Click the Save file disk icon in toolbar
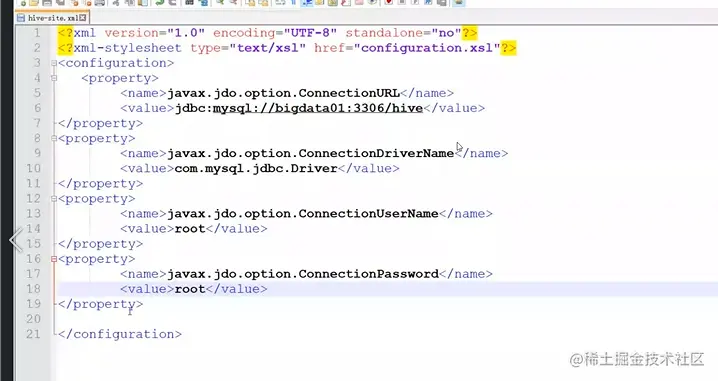 [47, 2]
